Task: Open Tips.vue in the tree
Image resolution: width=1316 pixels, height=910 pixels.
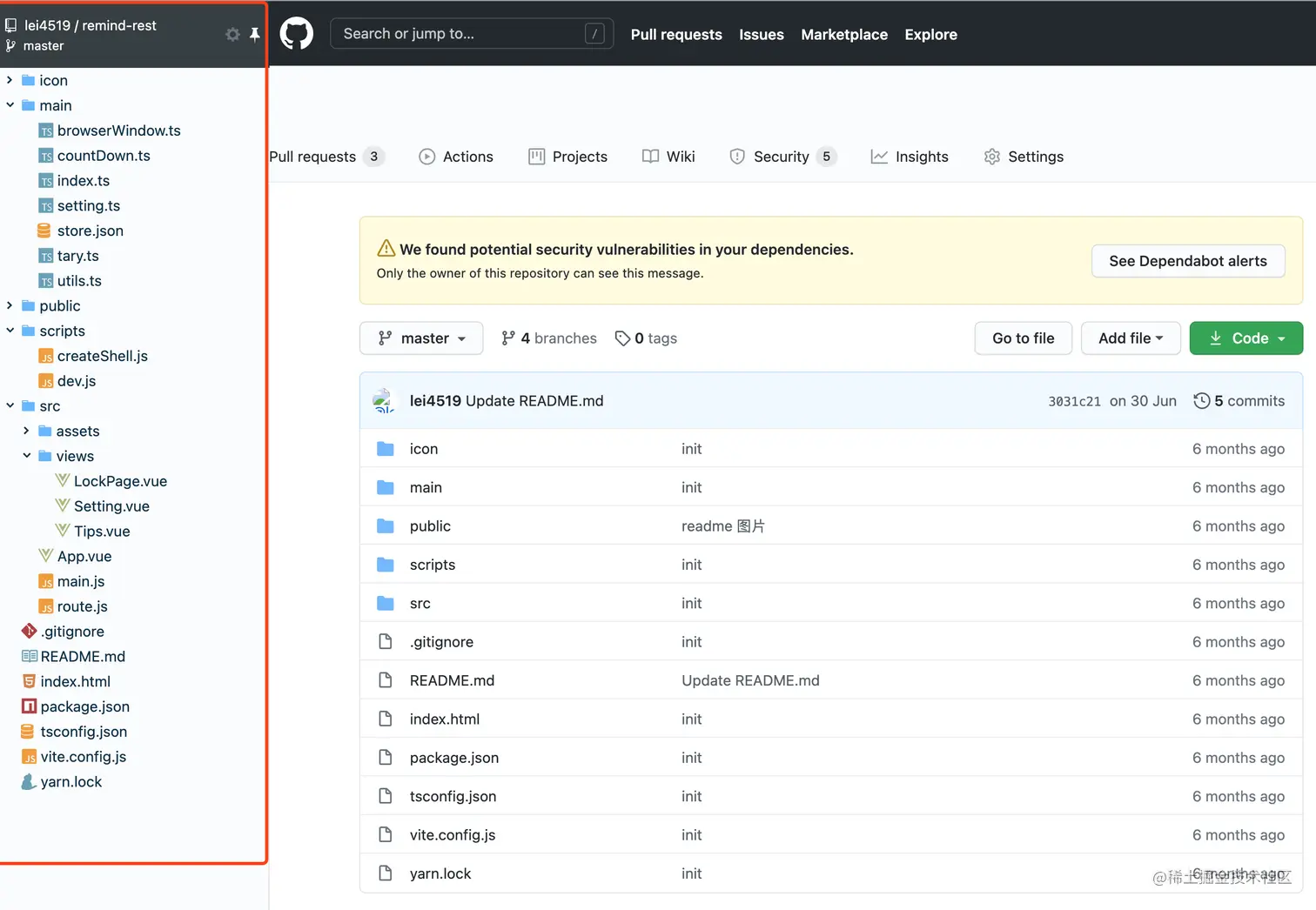Action: [102, 531]
